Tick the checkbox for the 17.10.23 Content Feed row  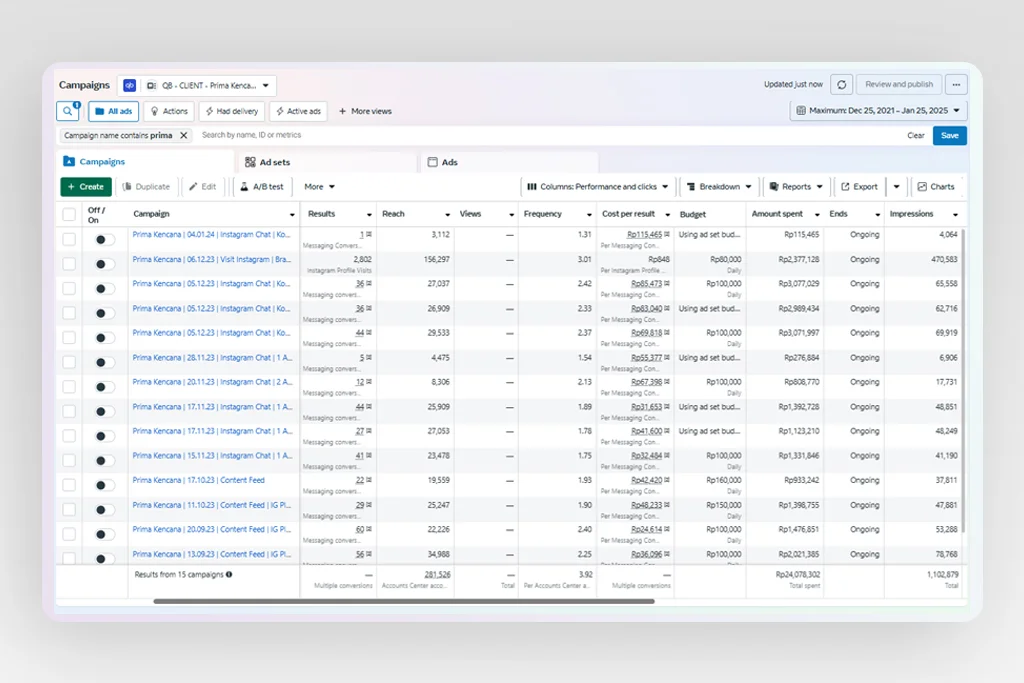69,485
